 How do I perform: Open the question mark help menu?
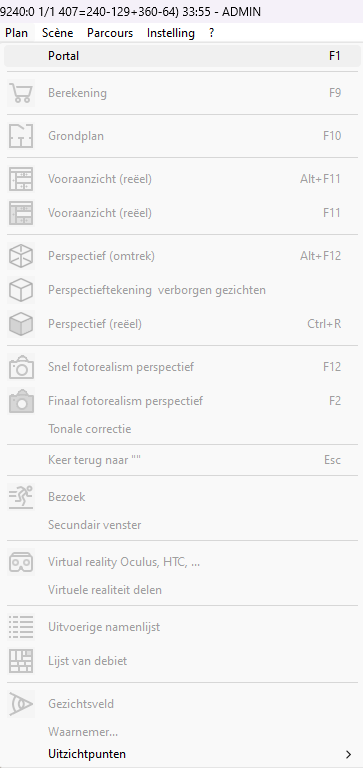coord(211,33)
